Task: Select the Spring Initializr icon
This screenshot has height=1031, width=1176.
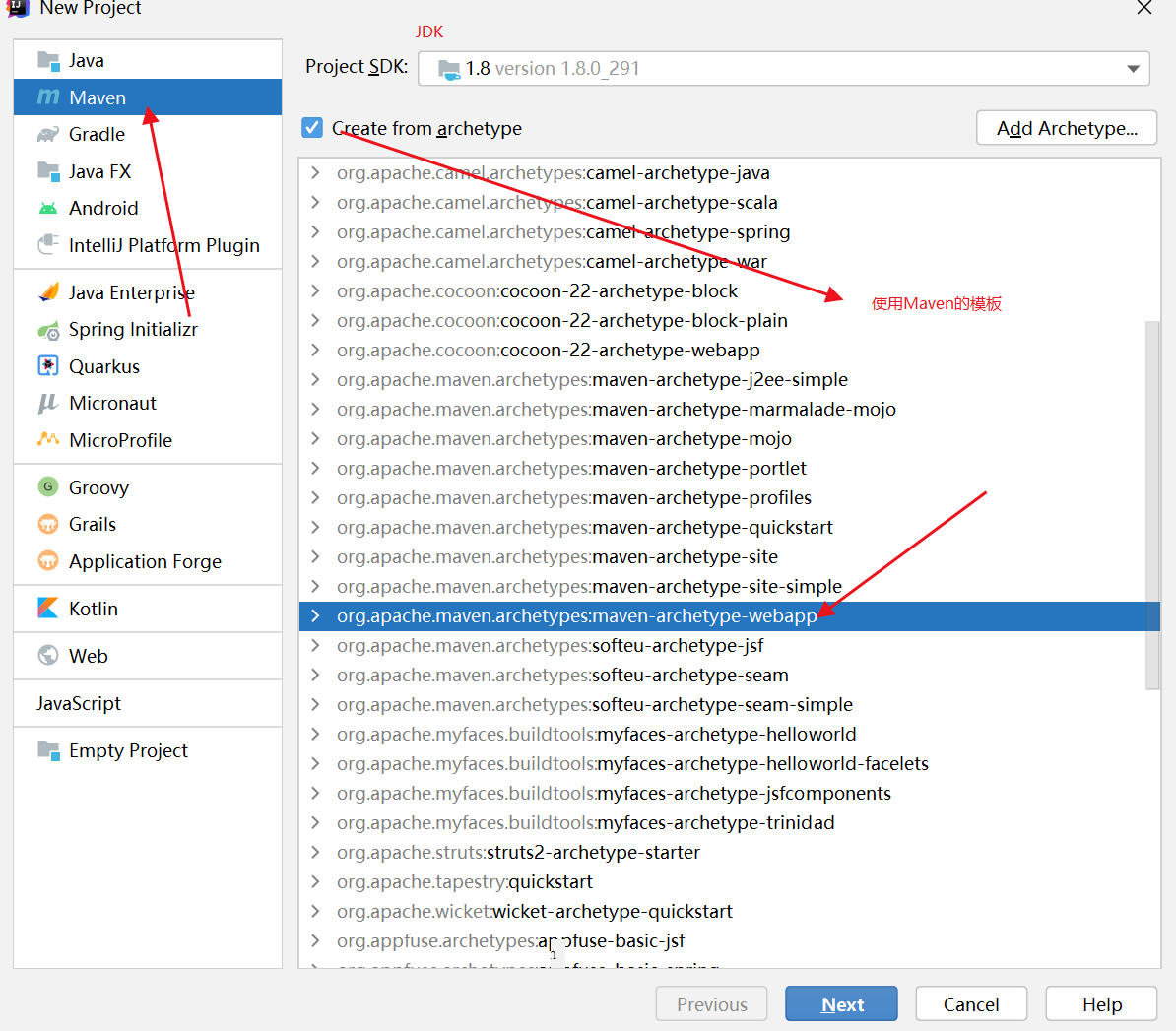Action: (x=48, y=329)
